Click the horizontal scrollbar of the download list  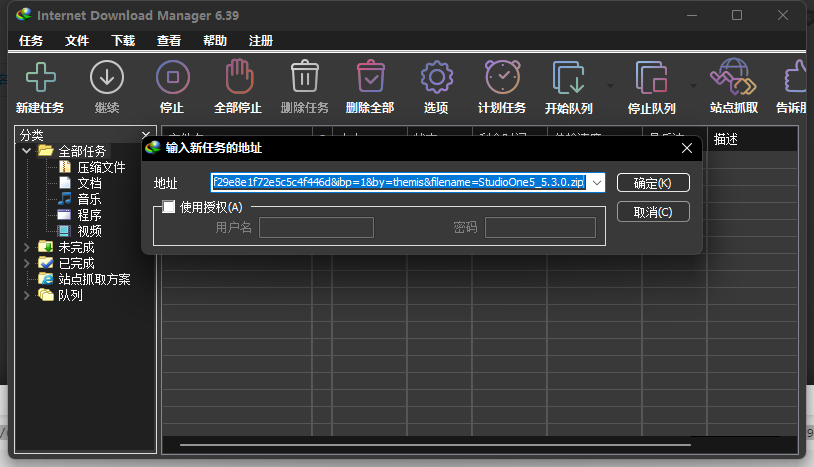coord(435,445)
